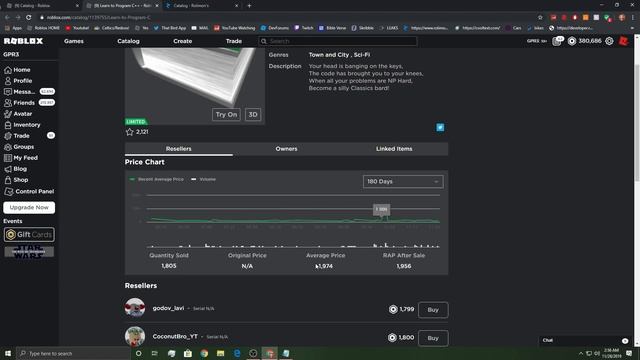
Task: Open a new browser tab
Action: point(249,6)
